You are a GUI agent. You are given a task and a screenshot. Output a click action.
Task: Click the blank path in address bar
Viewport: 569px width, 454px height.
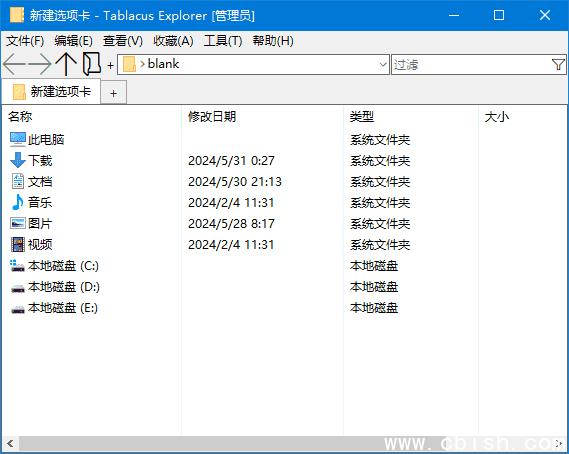(x=163, y=64)
